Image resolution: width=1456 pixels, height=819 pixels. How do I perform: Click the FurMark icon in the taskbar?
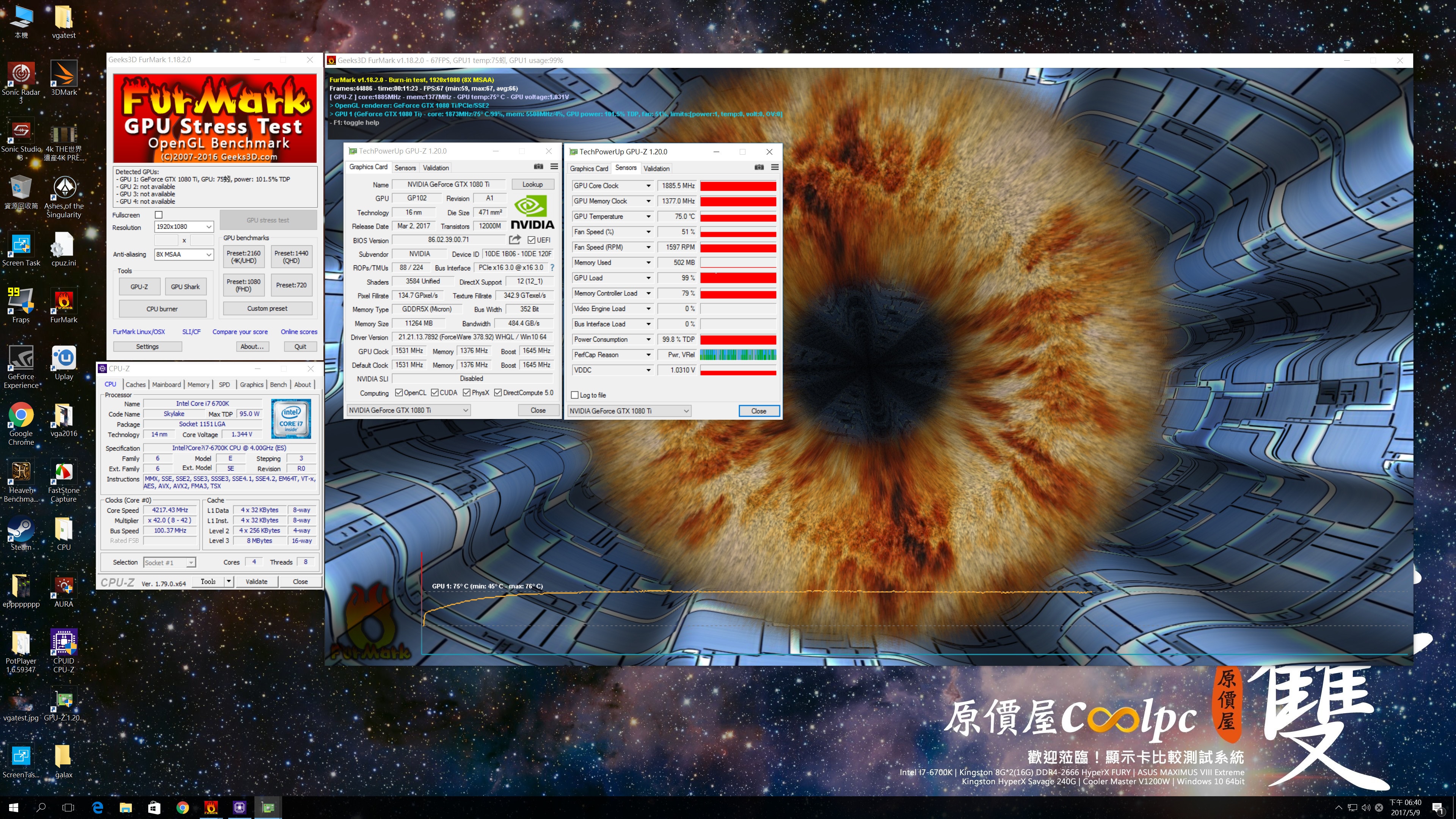click(x=211, y=807)
